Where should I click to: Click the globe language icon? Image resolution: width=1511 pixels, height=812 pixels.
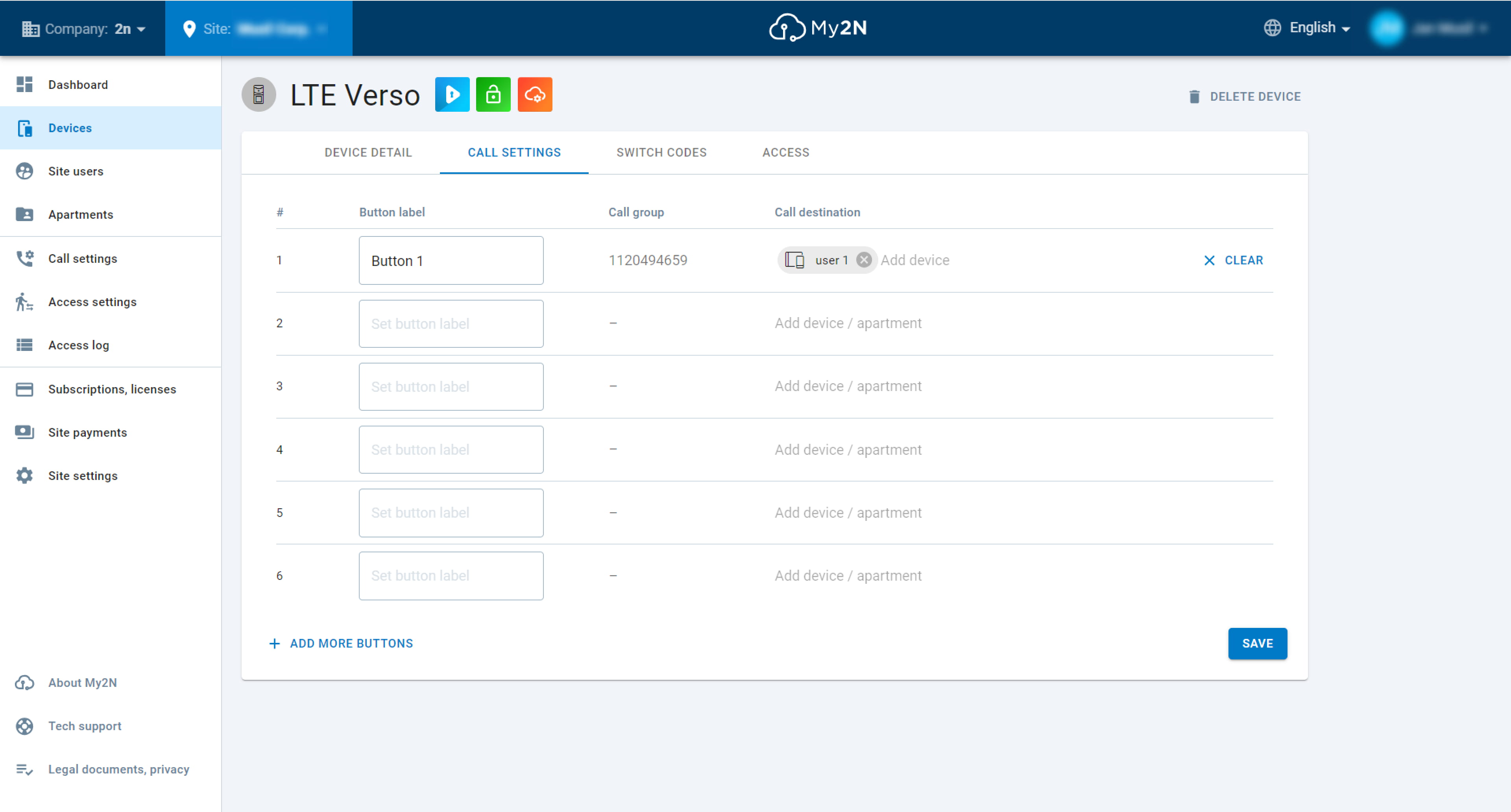pos(1272,28)
